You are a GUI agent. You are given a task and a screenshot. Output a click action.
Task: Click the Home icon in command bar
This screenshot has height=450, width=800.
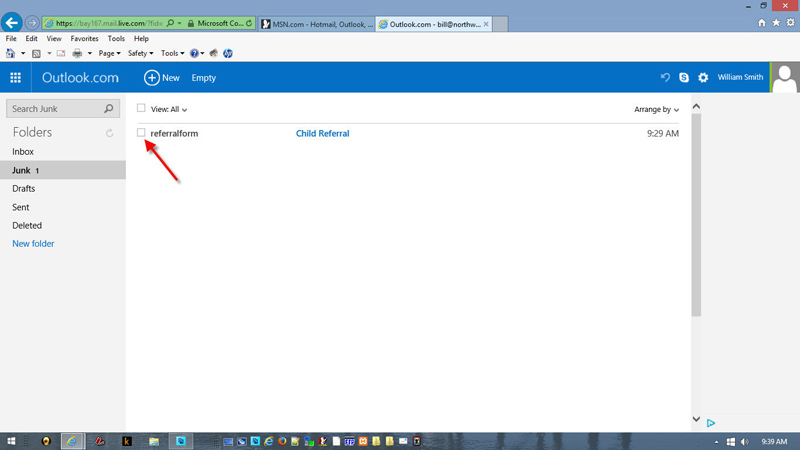(10, 53)
